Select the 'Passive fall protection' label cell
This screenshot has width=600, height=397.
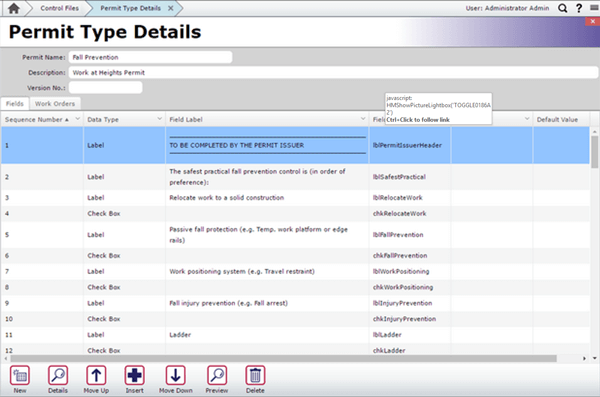pos(267,235)
